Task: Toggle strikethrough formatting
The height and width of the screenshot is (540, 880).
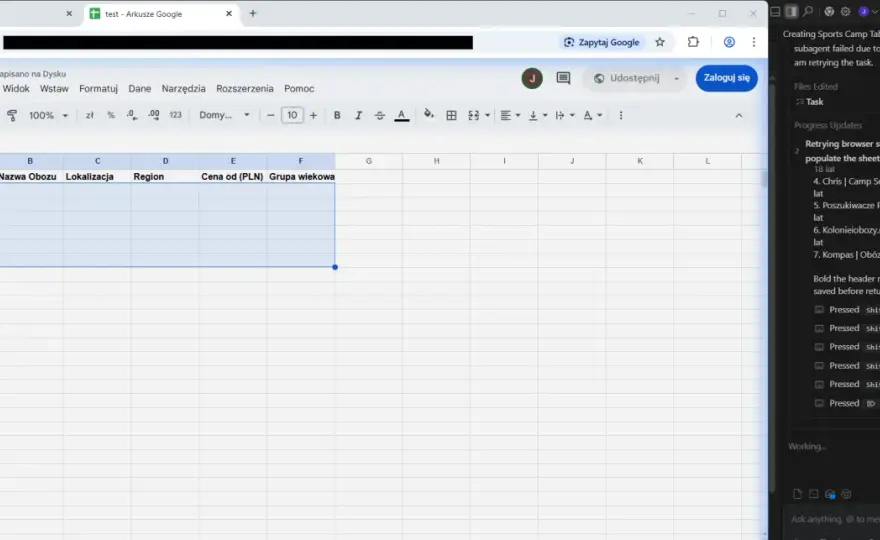Action: click(379, 115)
